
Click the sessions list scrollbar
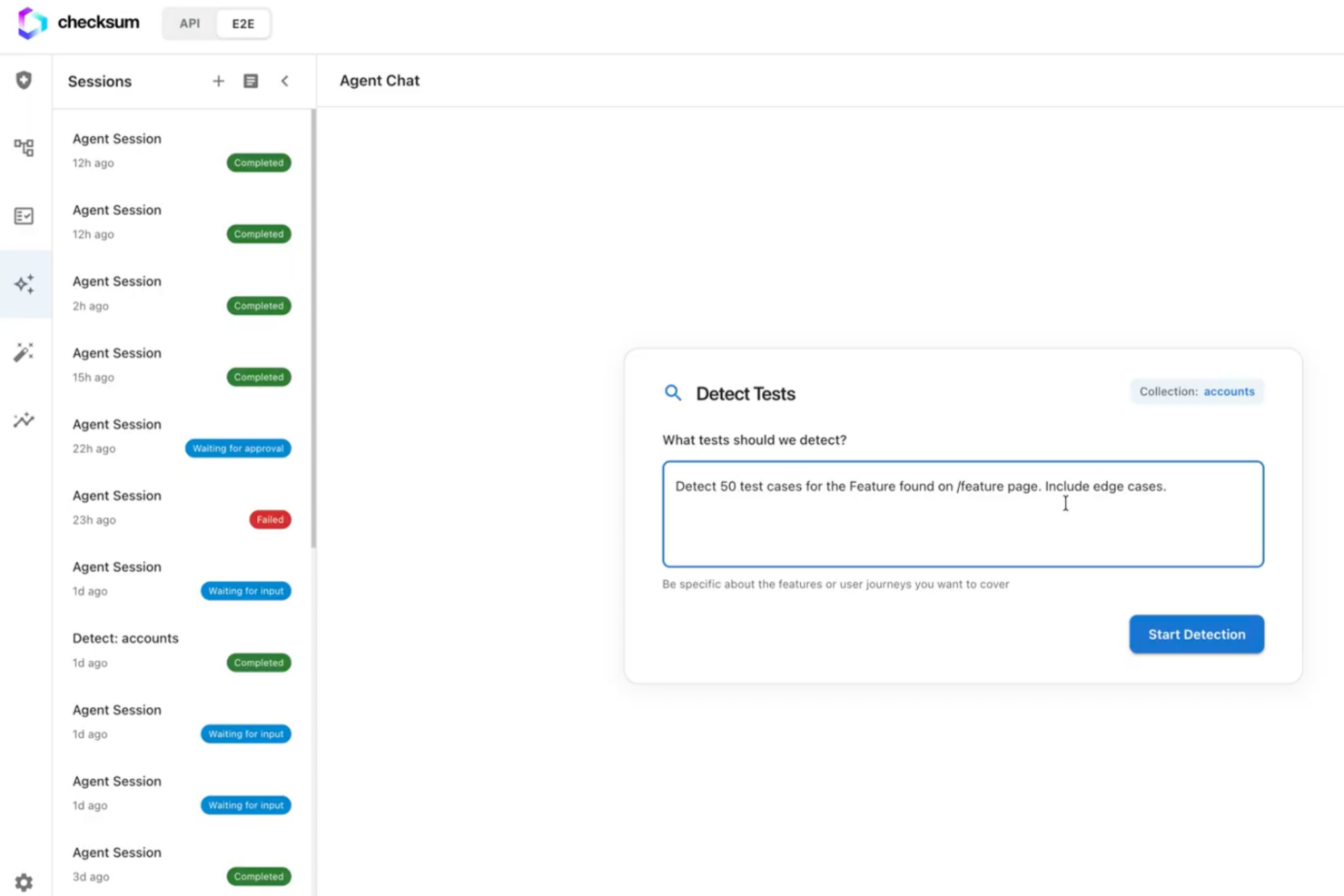313,327
